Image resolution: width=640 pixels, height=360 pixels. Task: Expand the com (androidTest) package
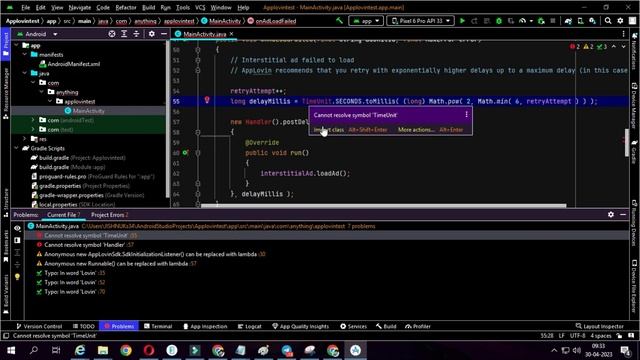[x=33, y=120]
